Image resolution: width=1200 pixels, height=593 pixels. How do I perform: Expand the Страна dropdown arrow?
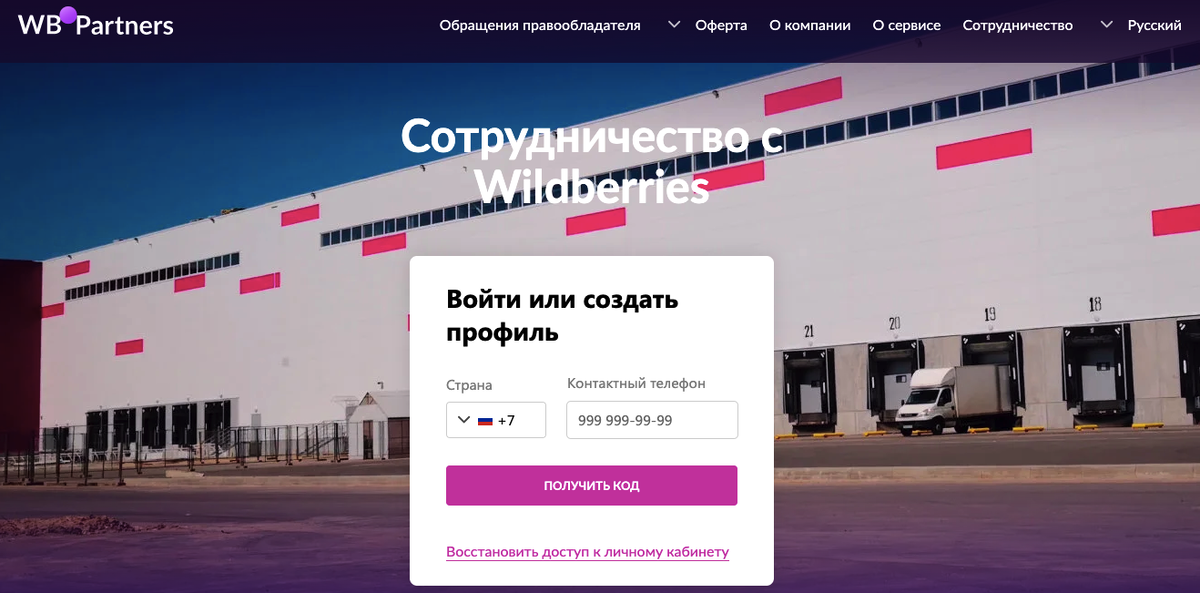(x=463, y=420)
